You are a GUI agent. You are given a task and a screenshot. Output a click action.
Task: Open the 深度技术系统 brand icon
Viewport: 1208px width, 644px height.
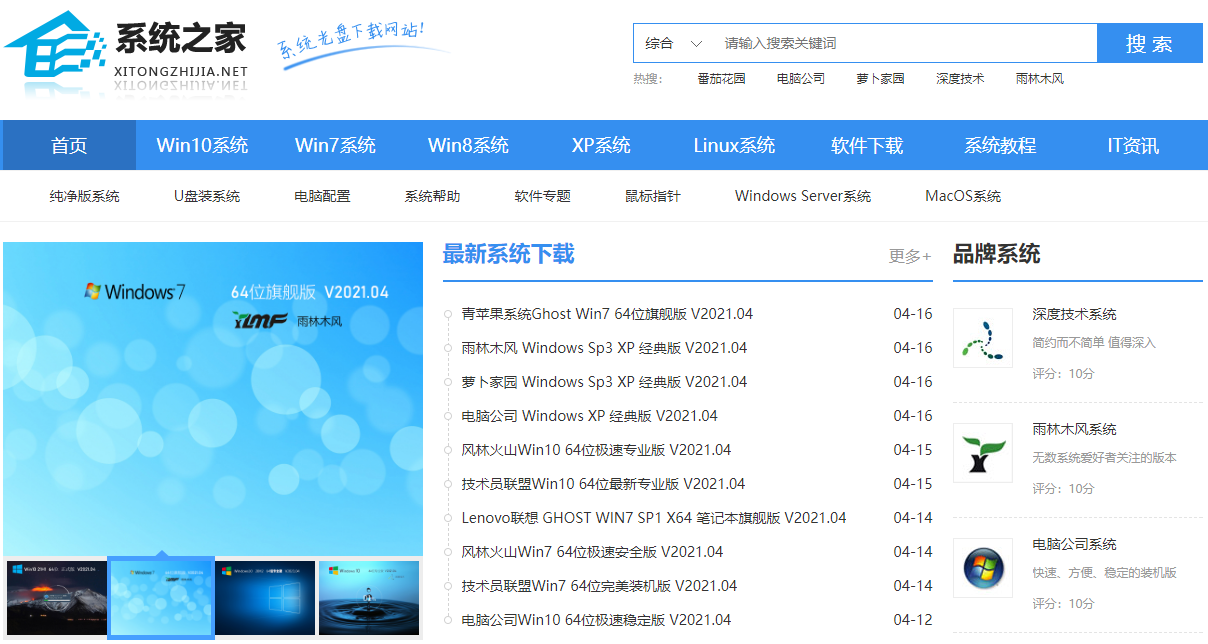tap(982, 338)
